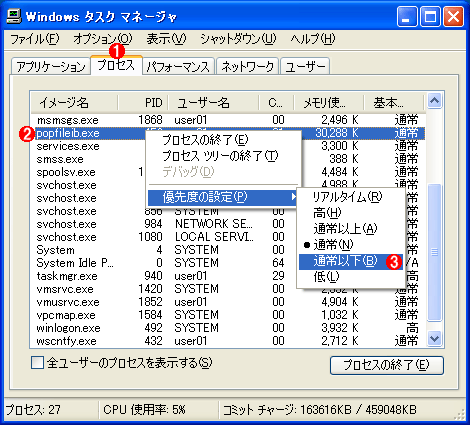The width and height of the screenshot is (470, 425).
Task: Set priority to リアルタイム(R)
Action: 351,197
